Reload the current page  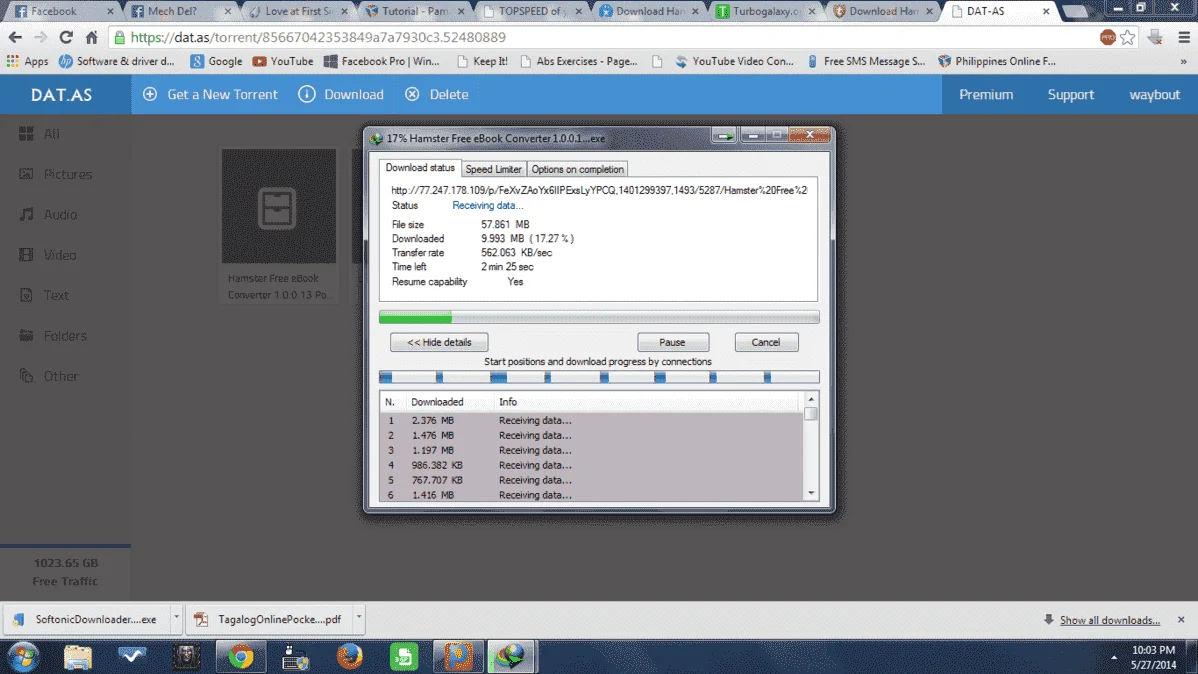click(66, 37)
